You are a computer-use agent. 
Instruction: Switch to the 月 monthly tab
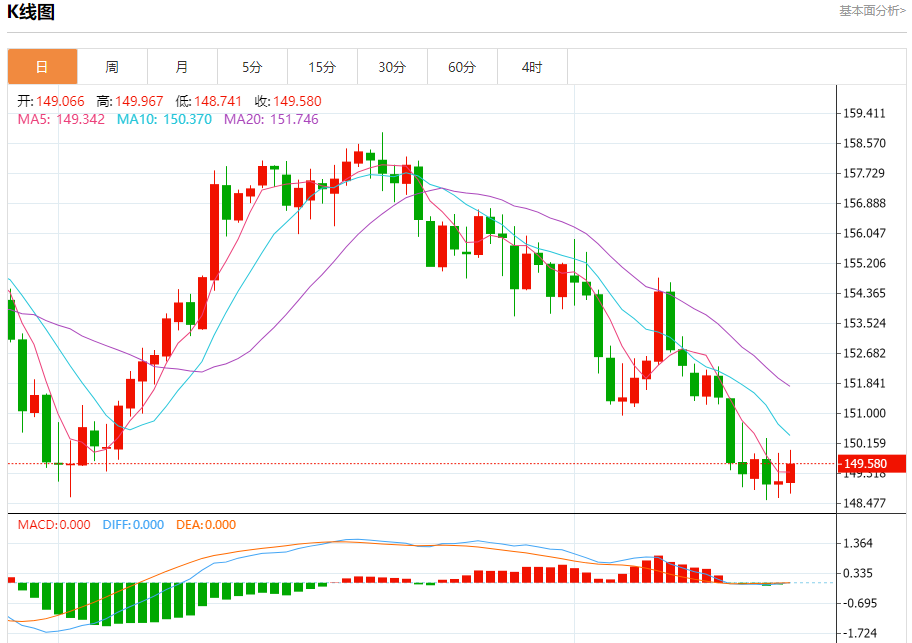pyautogui.click(x=182, y=67)
